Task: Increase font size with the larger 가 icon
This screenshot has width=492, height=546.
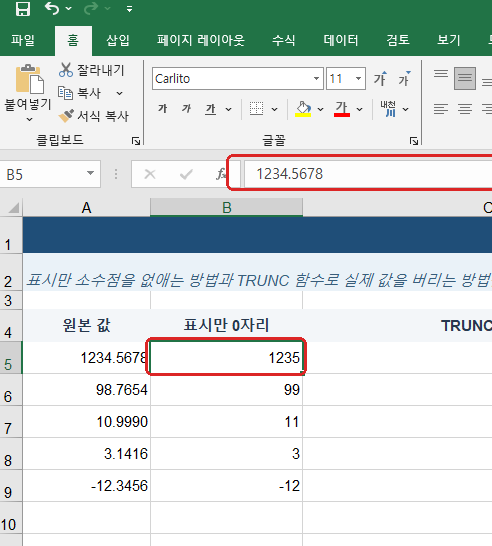Action: 380,79
